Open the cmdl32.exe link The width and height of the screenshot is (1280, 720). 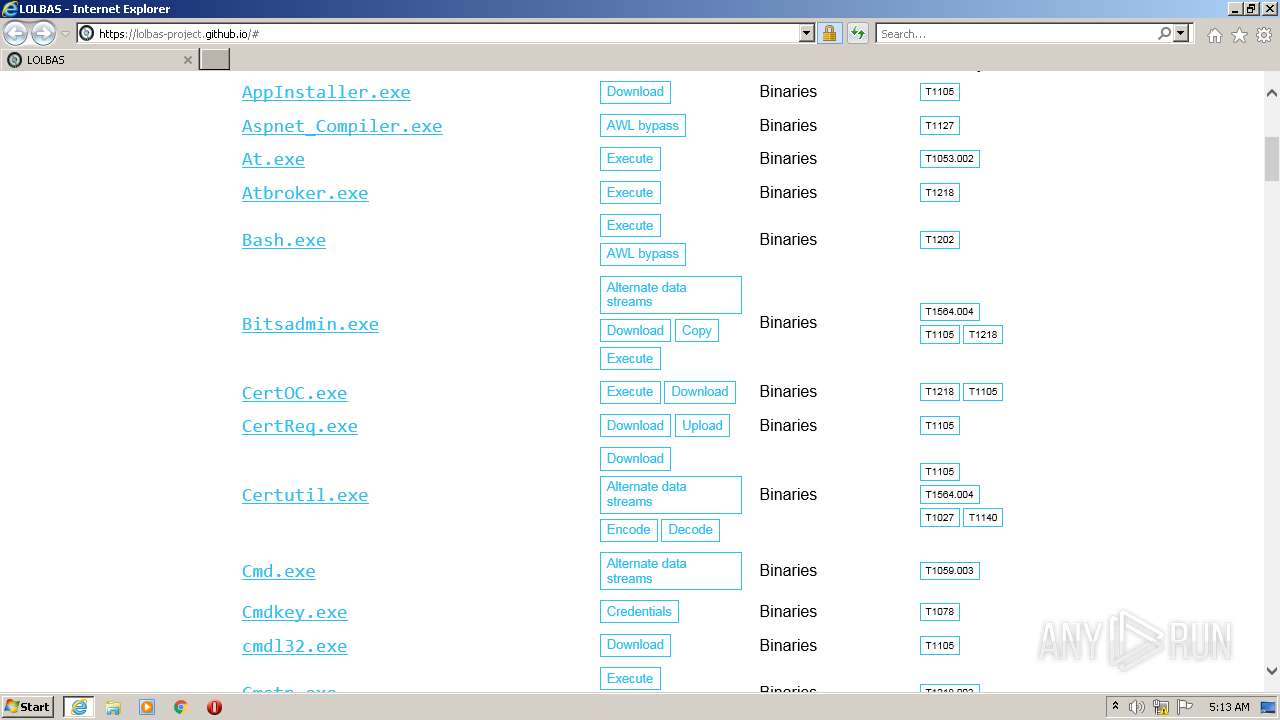(294, 646)
